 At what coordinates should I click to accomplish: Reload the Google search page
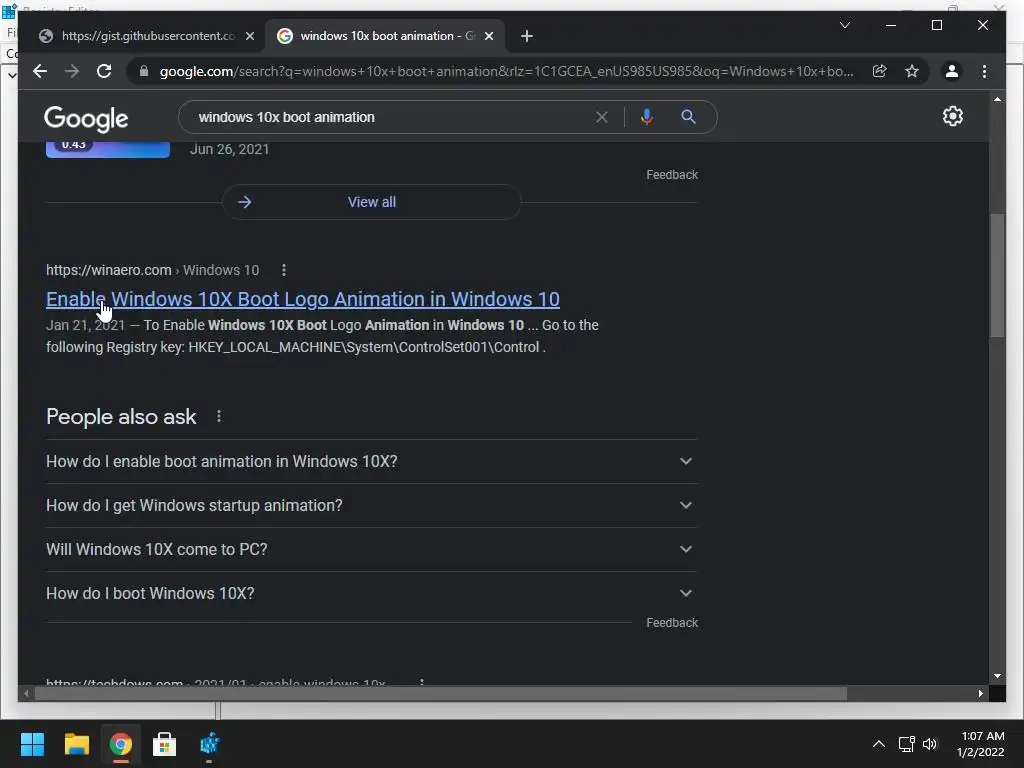[104, 71]
